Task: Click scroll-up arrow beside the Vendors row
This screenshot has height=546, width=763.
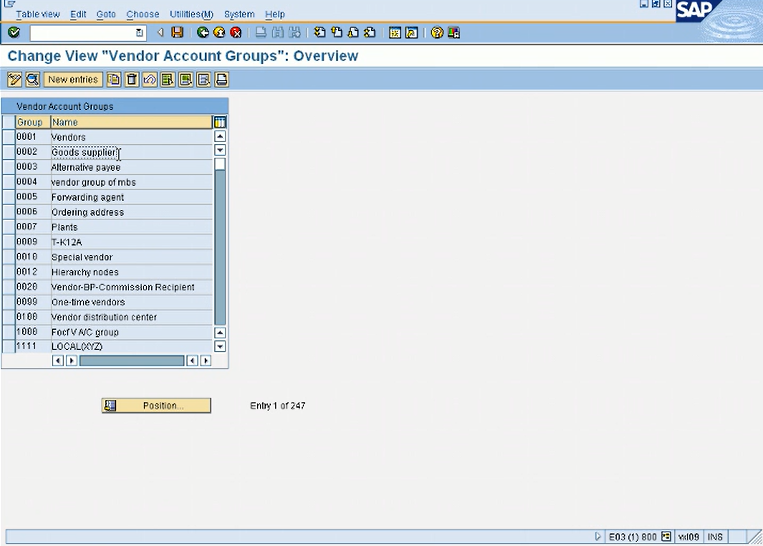Action: pyautogui.click(x=220, y=137)
